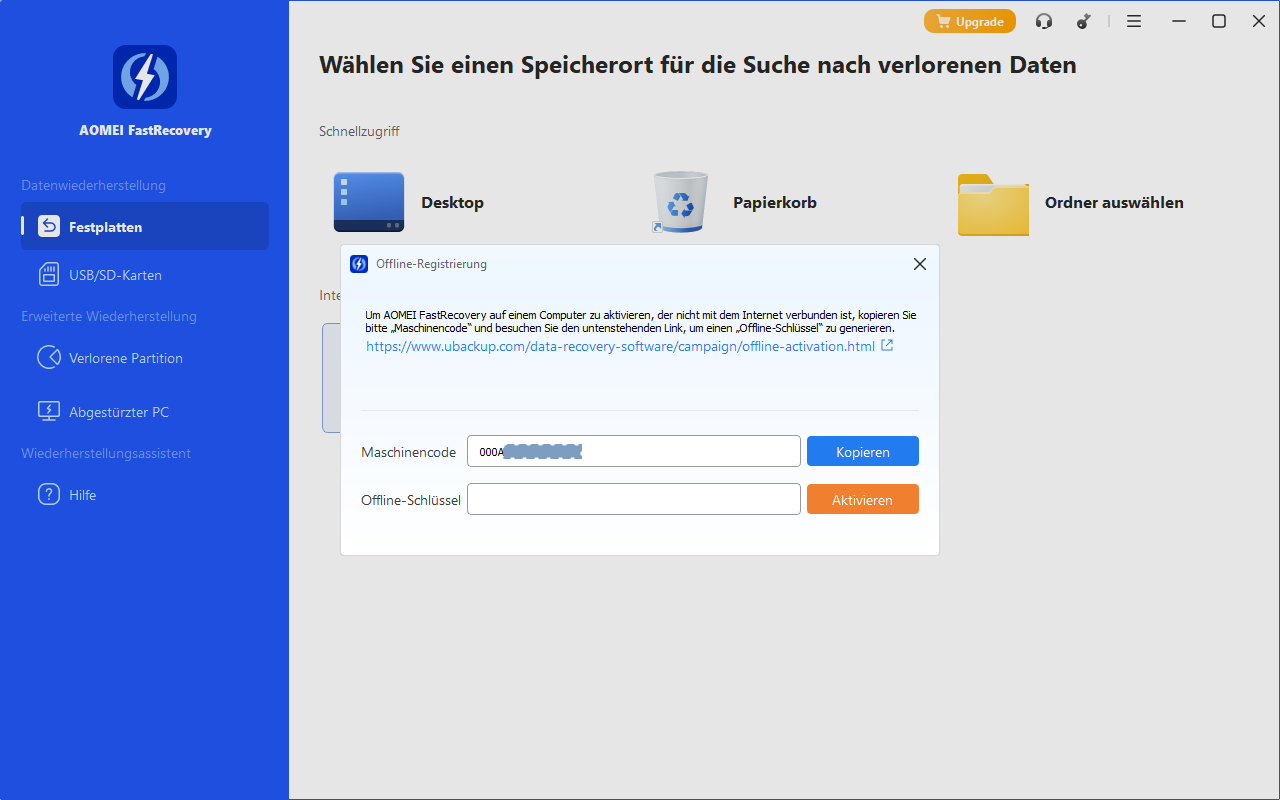Click the Maschinencode input field
Viewport: 1280px width, 800px height.
pos(634,451)
